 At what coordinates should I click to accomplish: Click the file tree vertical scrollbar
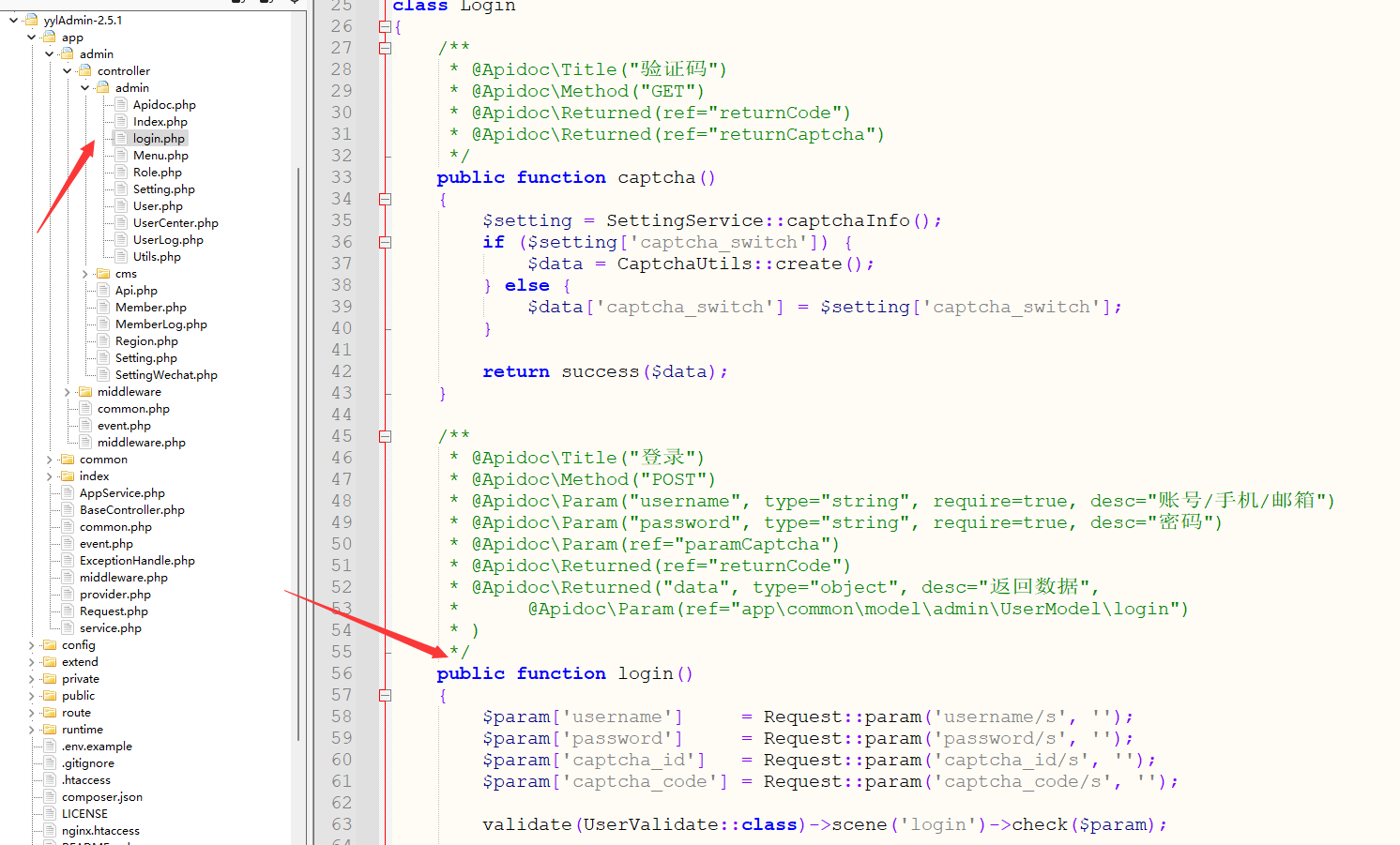298,455
